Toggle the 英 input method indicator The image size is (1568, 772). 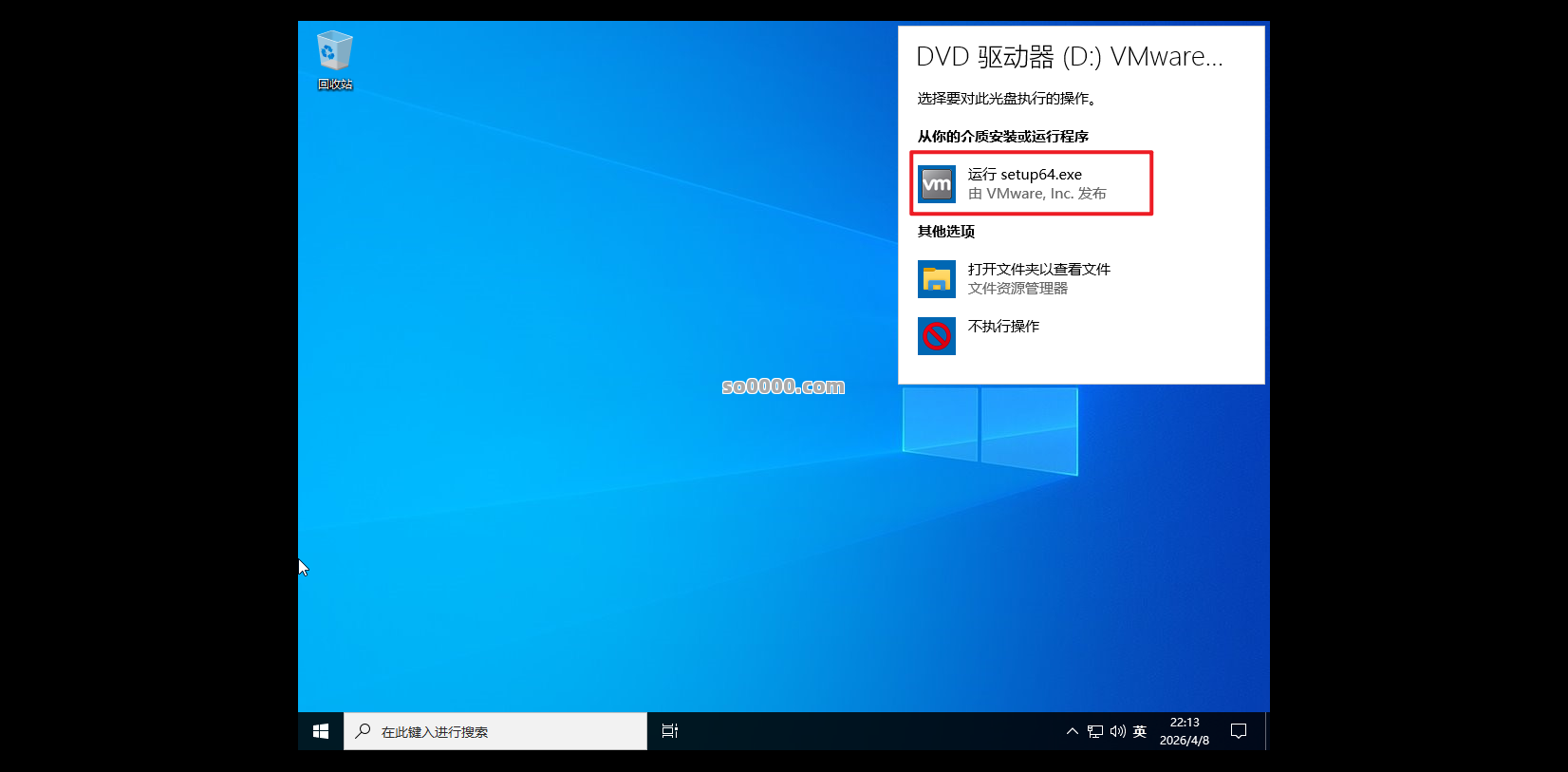pos(1140,731)
